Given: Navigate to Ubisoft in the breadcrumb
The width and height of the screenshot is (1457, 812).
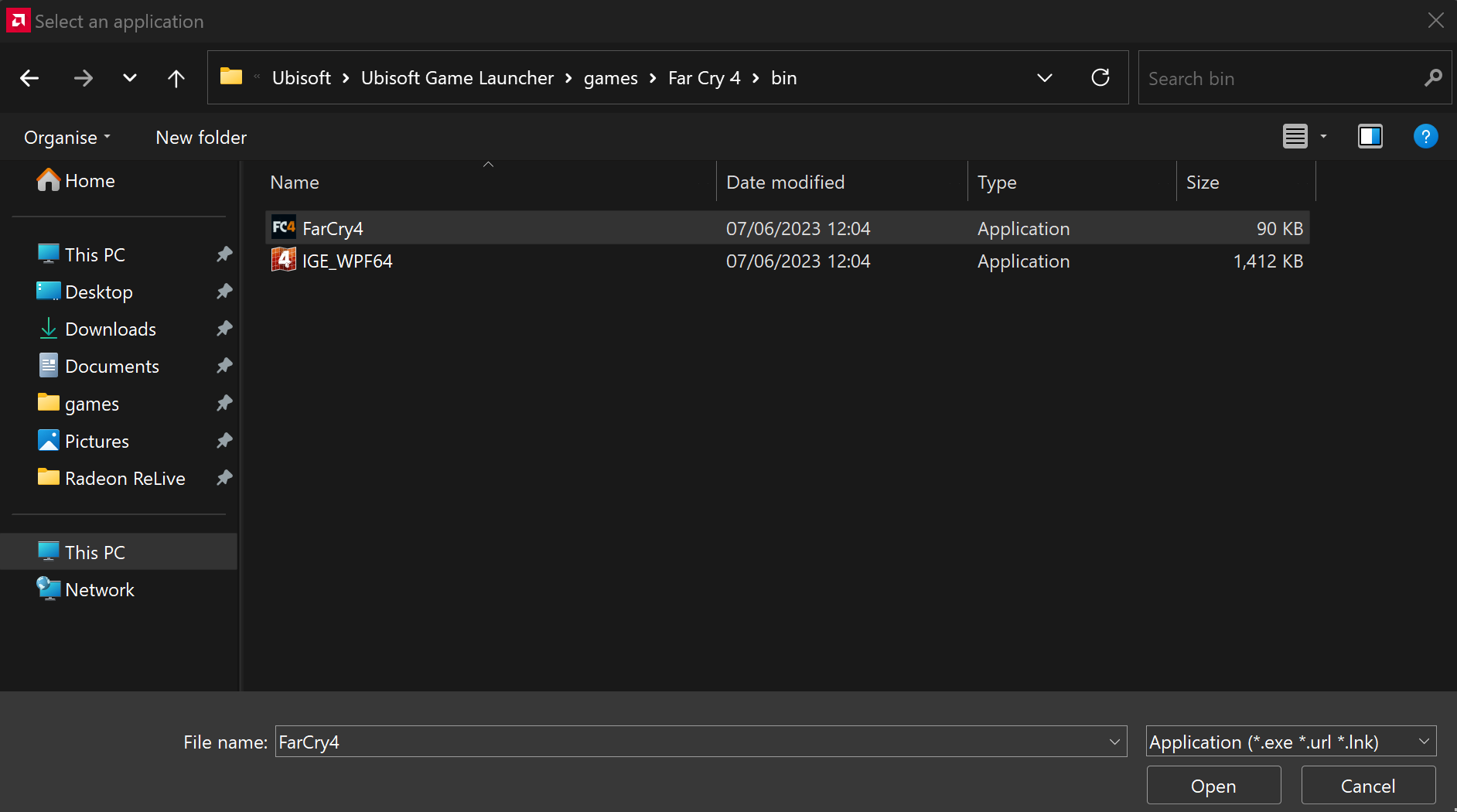Looking at the screenshot, I should 302,78.
